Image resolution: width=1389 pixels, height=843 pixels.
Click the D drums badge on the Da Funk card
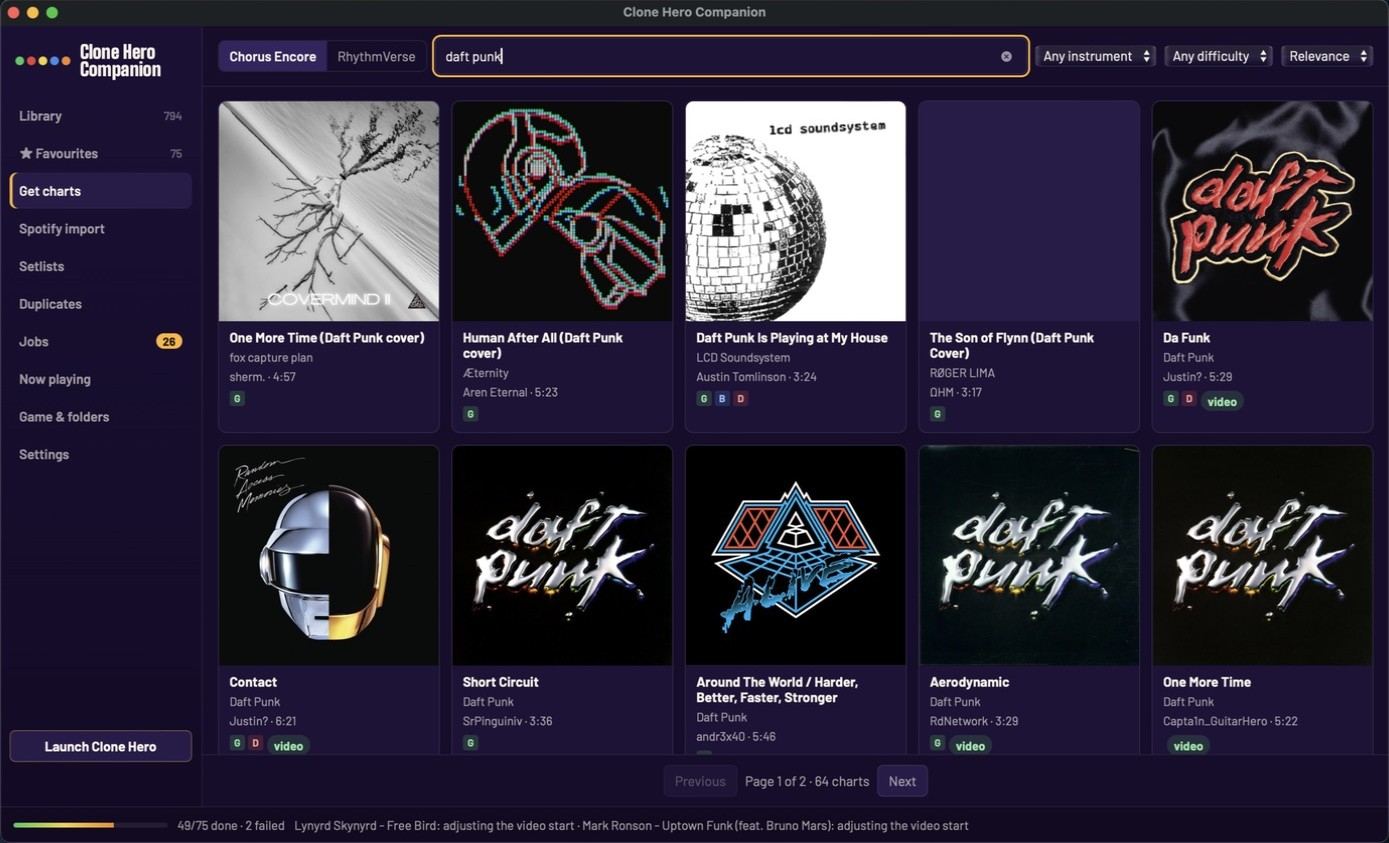point(1189,398)
